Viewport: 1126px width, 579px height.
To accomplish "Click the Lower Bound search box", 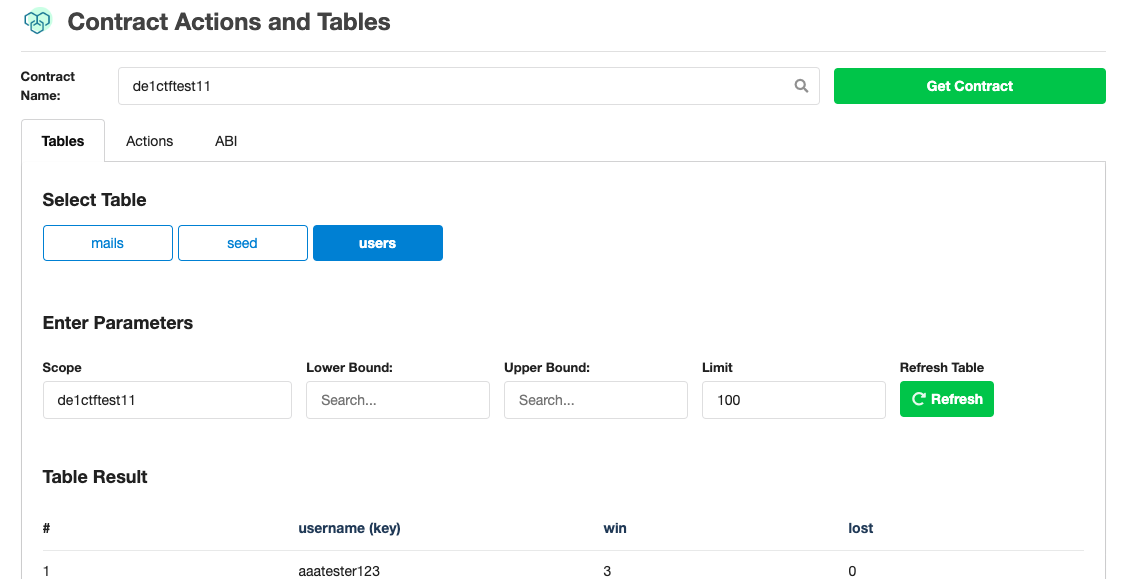I will pos(397,400).
